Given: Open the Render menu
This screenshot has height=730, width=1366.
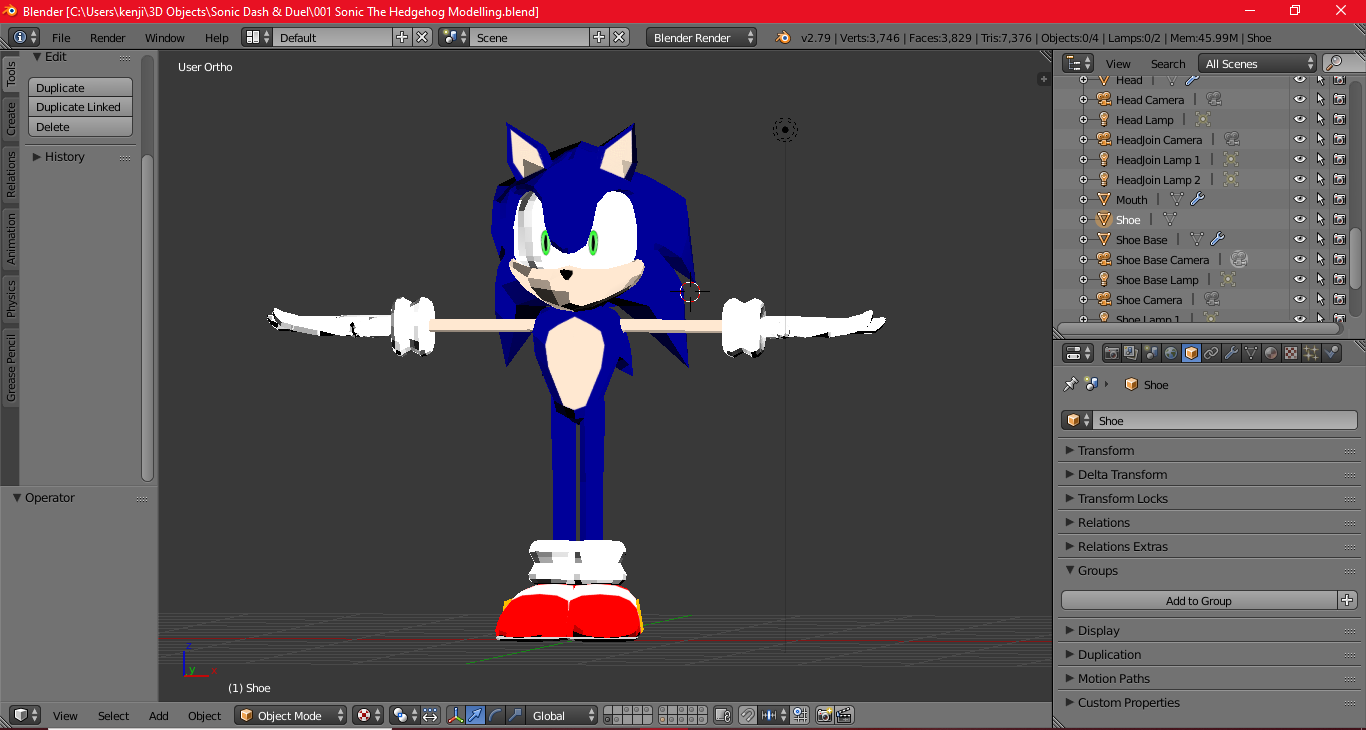Looking at the screenshot, I should tap(108, 37).
